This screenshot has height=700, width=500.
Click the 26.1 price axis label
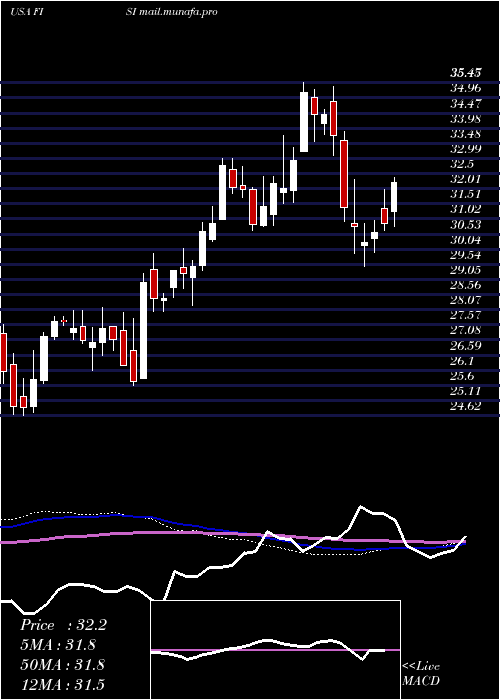click(x=463, y=361)
